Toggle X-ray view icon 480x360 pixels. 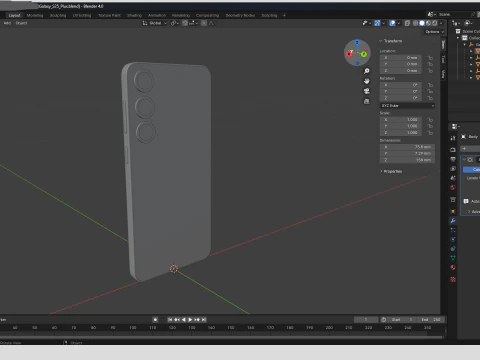(x=407, y=23)
